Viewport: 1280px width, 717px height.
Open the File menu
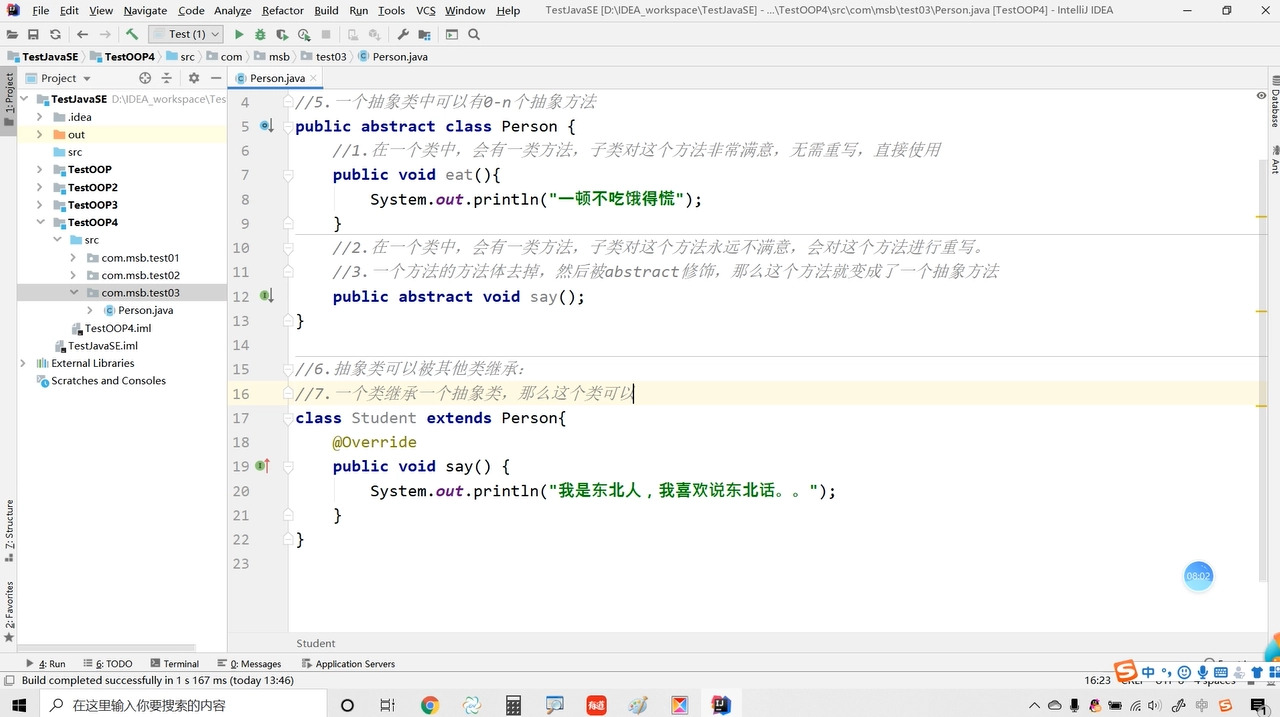pyautogui.click(x=40, y=10)
